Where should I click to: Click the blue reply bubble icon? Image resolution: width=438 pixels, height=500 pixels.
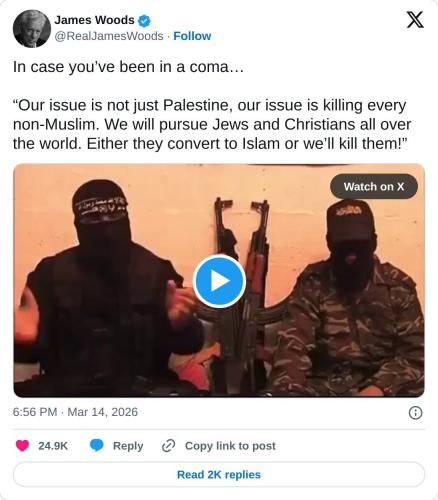(97, 446)
